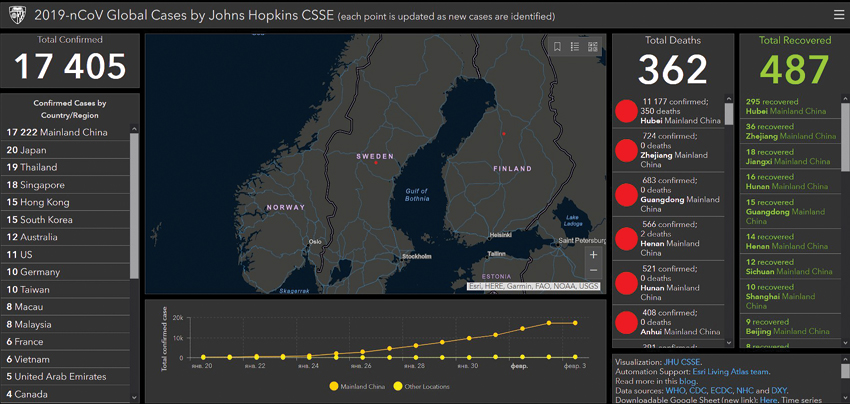Click the last chart point at февр. 3
The image size is (850, 404).
(x=575, y=323)
